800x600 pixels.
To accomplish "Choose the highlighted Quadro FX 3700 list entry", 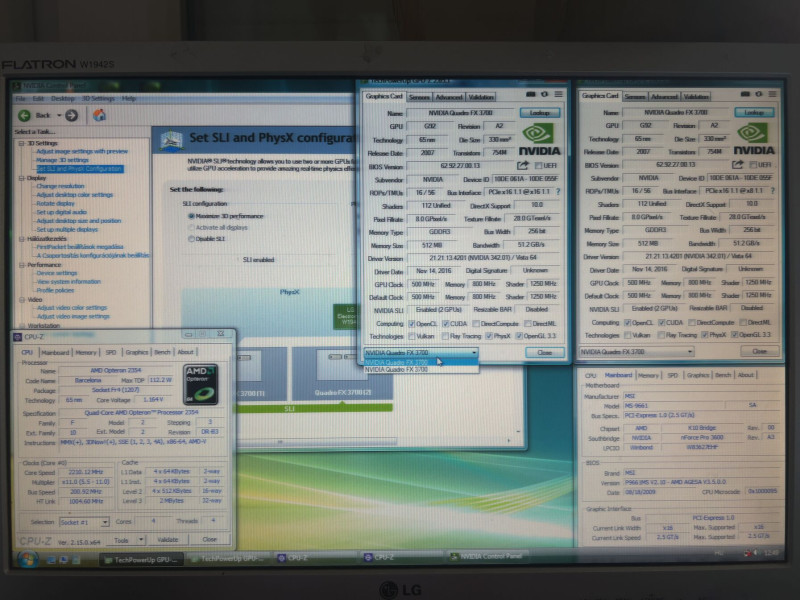I will coord(421,362).
